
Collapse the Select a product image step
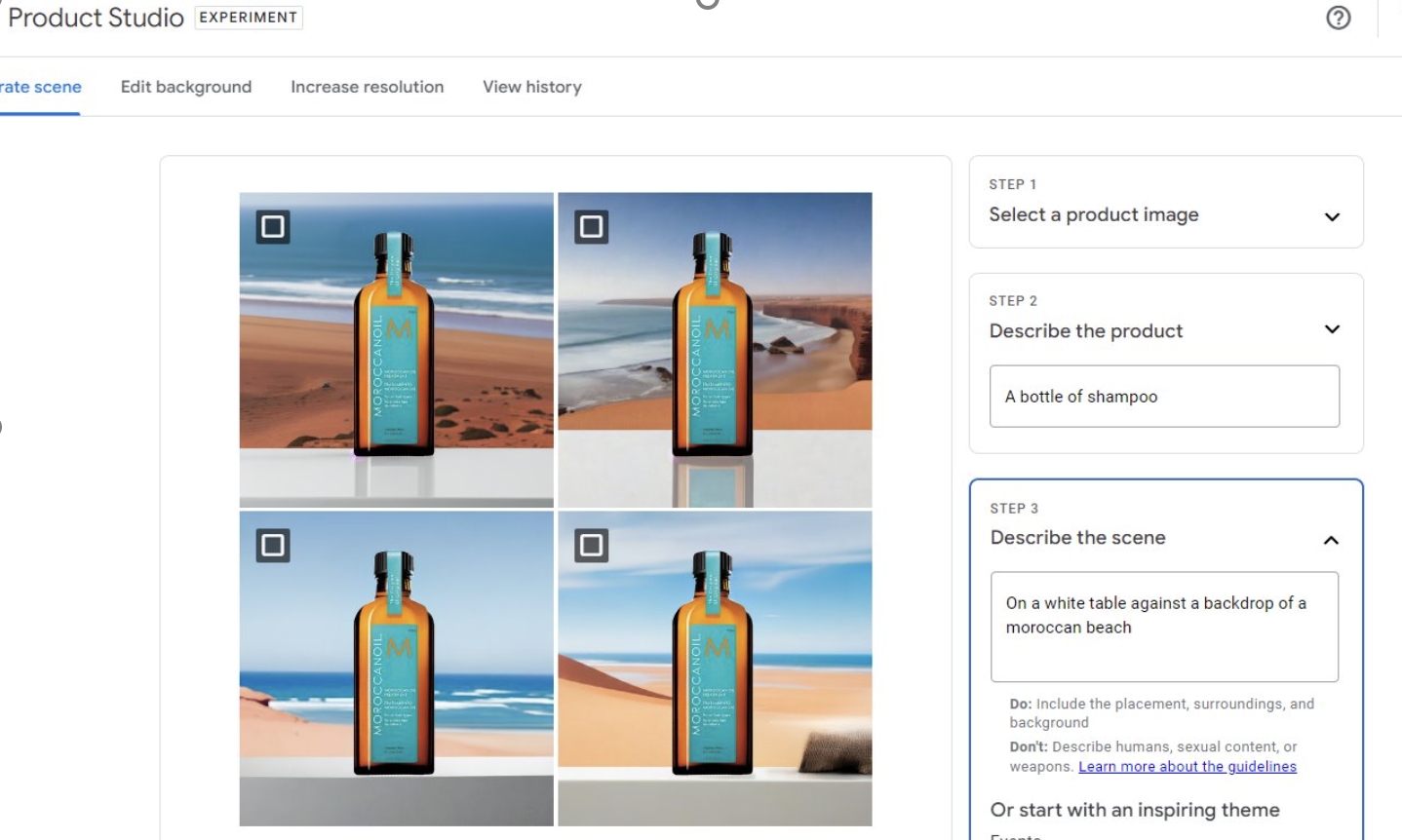click(1335, 214)
